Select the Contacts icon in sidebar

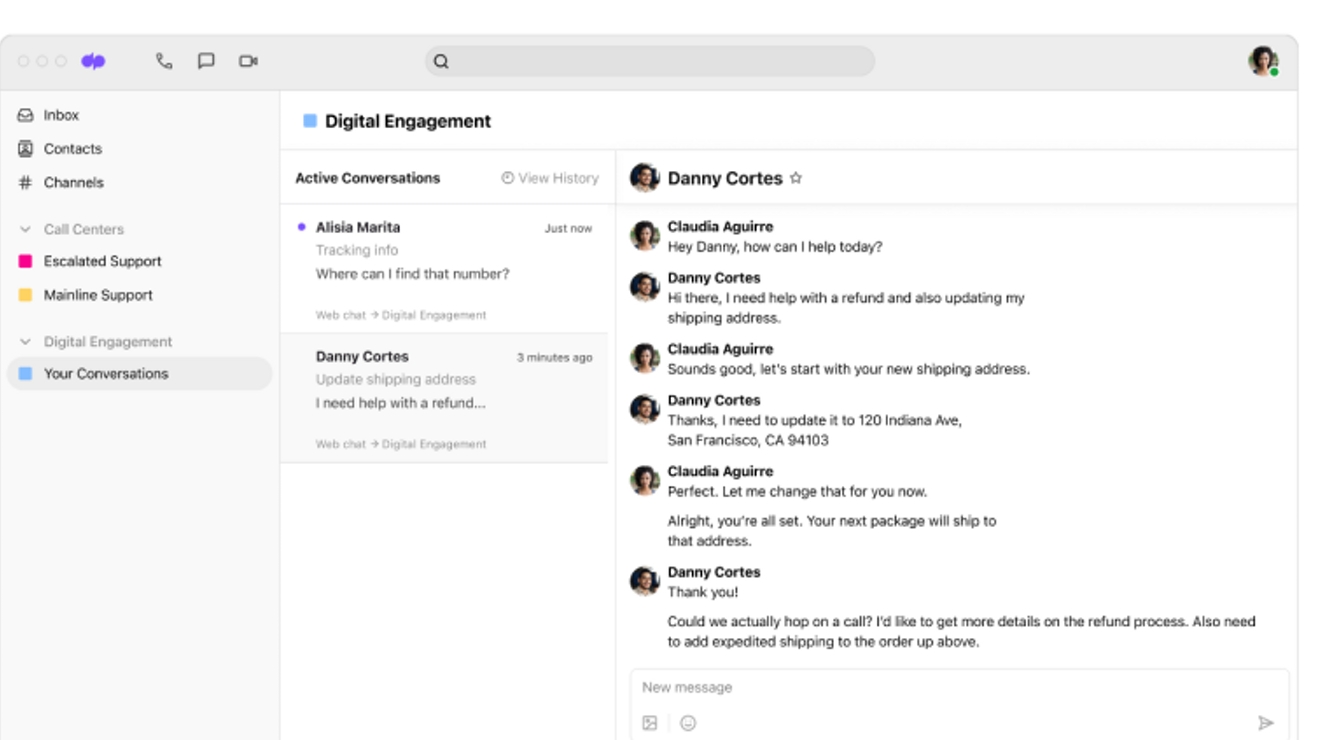point(28,148)
